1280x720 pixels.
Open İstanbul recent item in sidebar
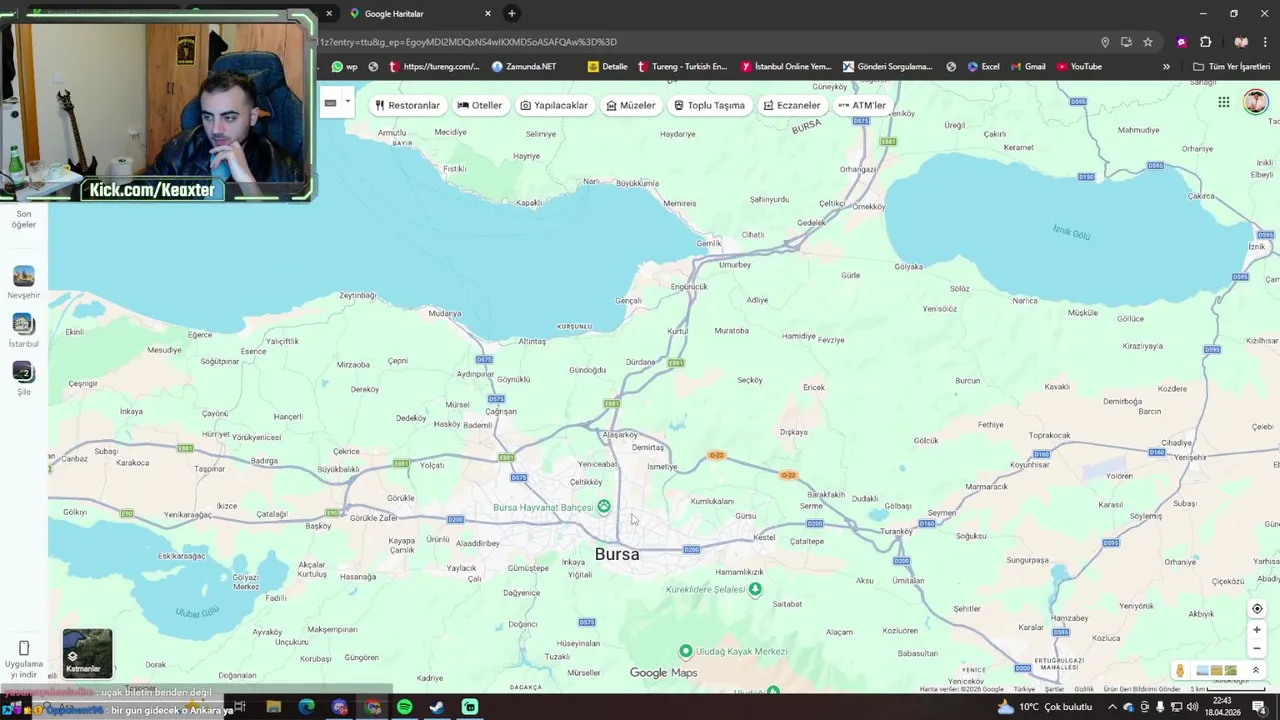pos(24,330)
